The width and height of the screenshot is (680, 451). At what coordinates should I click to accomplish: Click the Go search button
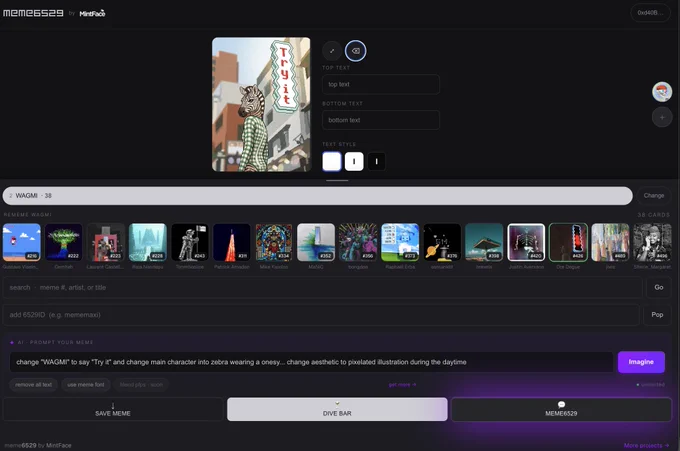pos(659,288)
